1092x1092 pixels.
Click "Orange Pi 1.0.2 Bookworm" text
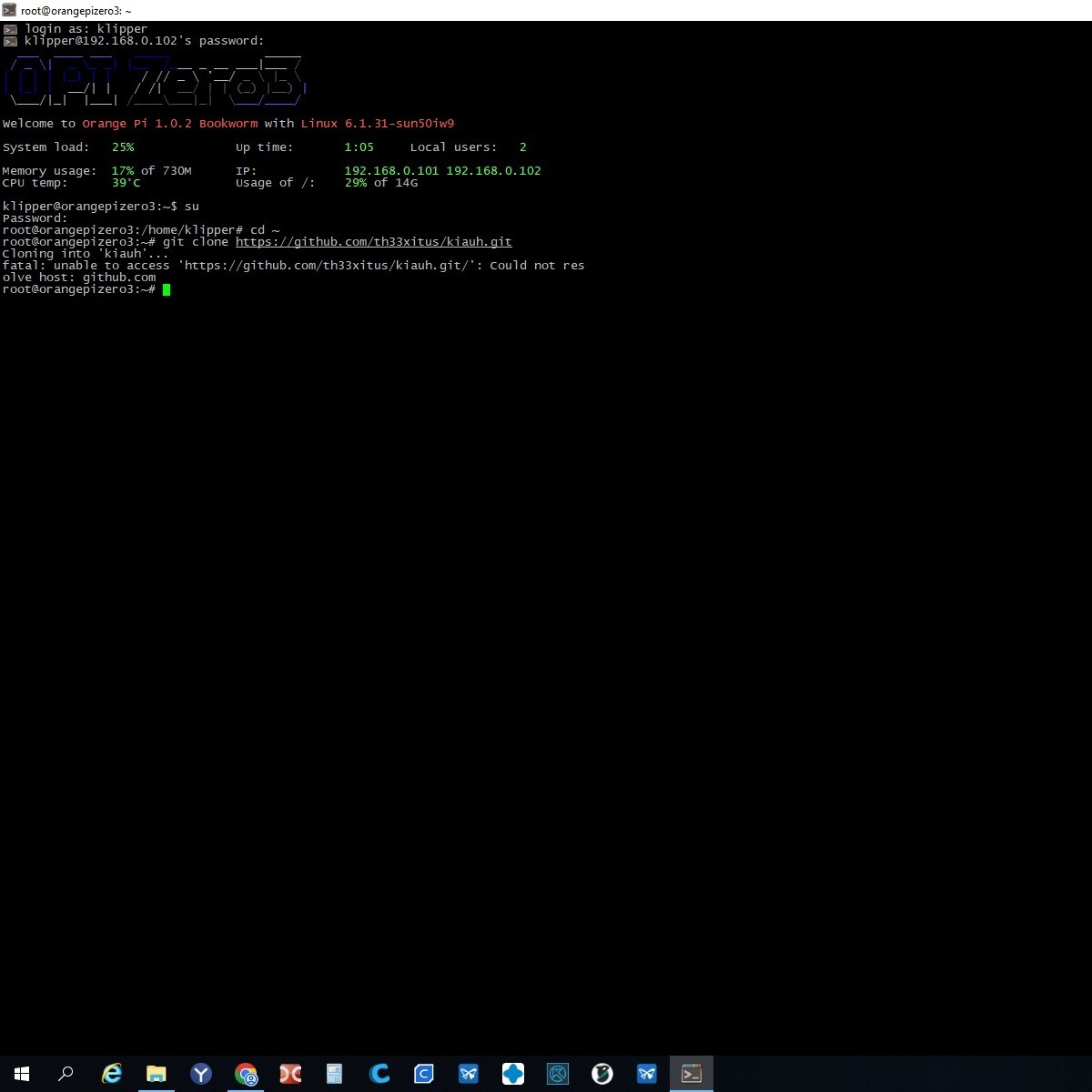(170, 124)
